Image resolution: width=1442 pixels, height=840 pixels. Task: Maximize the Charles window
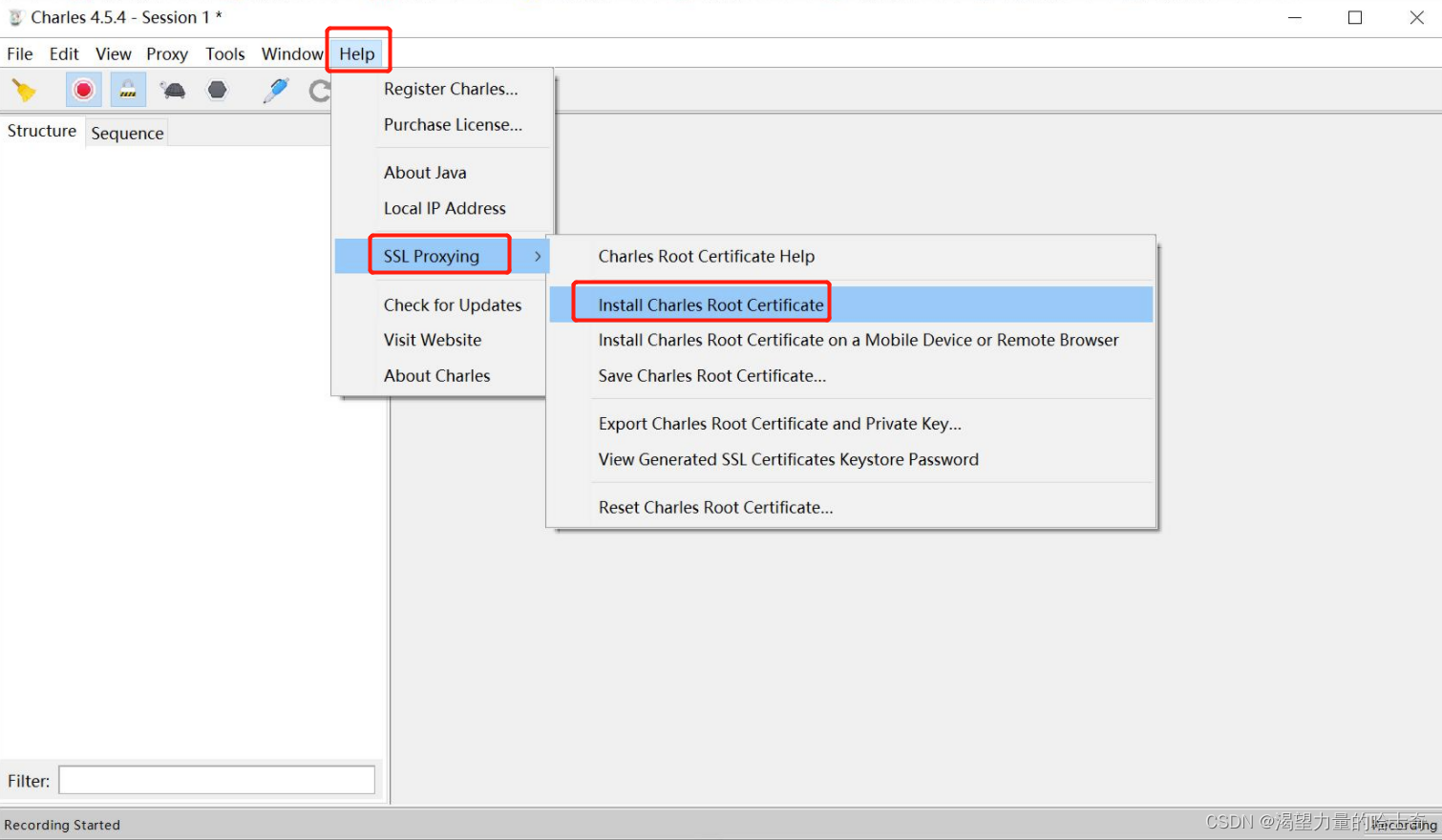1355,17
